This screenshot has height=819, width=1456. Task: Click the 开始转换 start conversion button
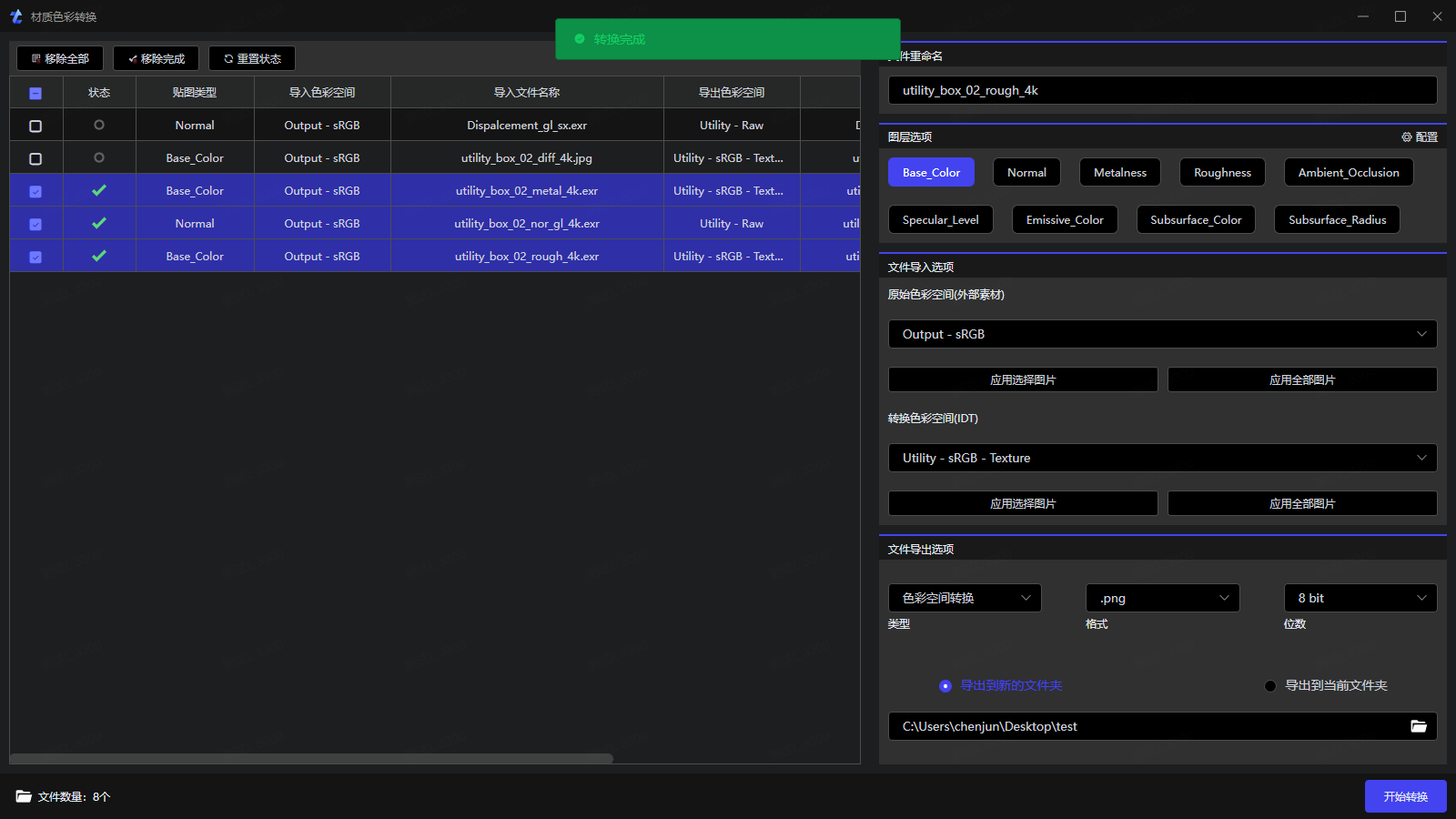coord(1405,796)
